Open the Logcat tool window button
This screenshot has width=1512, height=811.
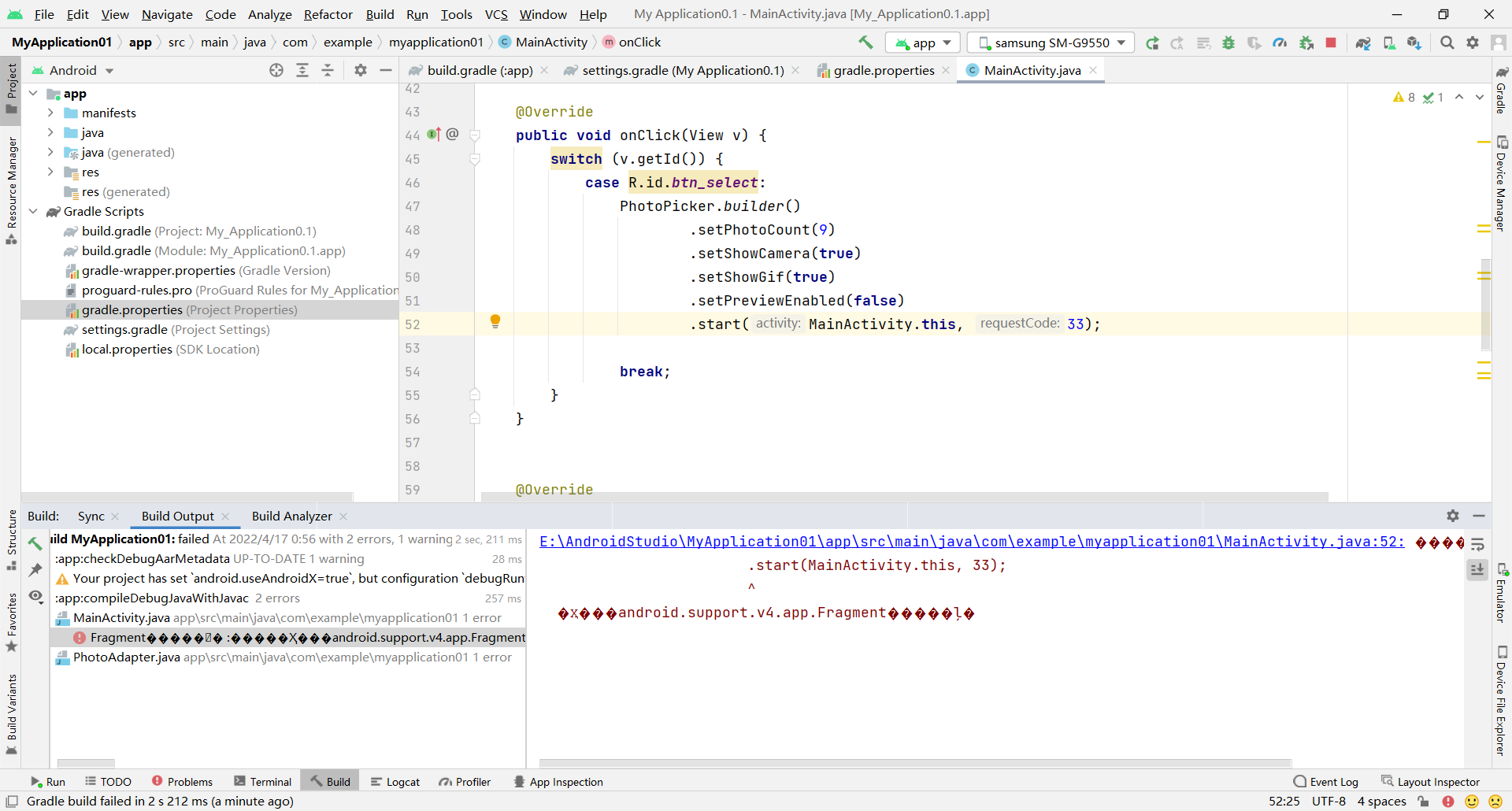point(395,782)
